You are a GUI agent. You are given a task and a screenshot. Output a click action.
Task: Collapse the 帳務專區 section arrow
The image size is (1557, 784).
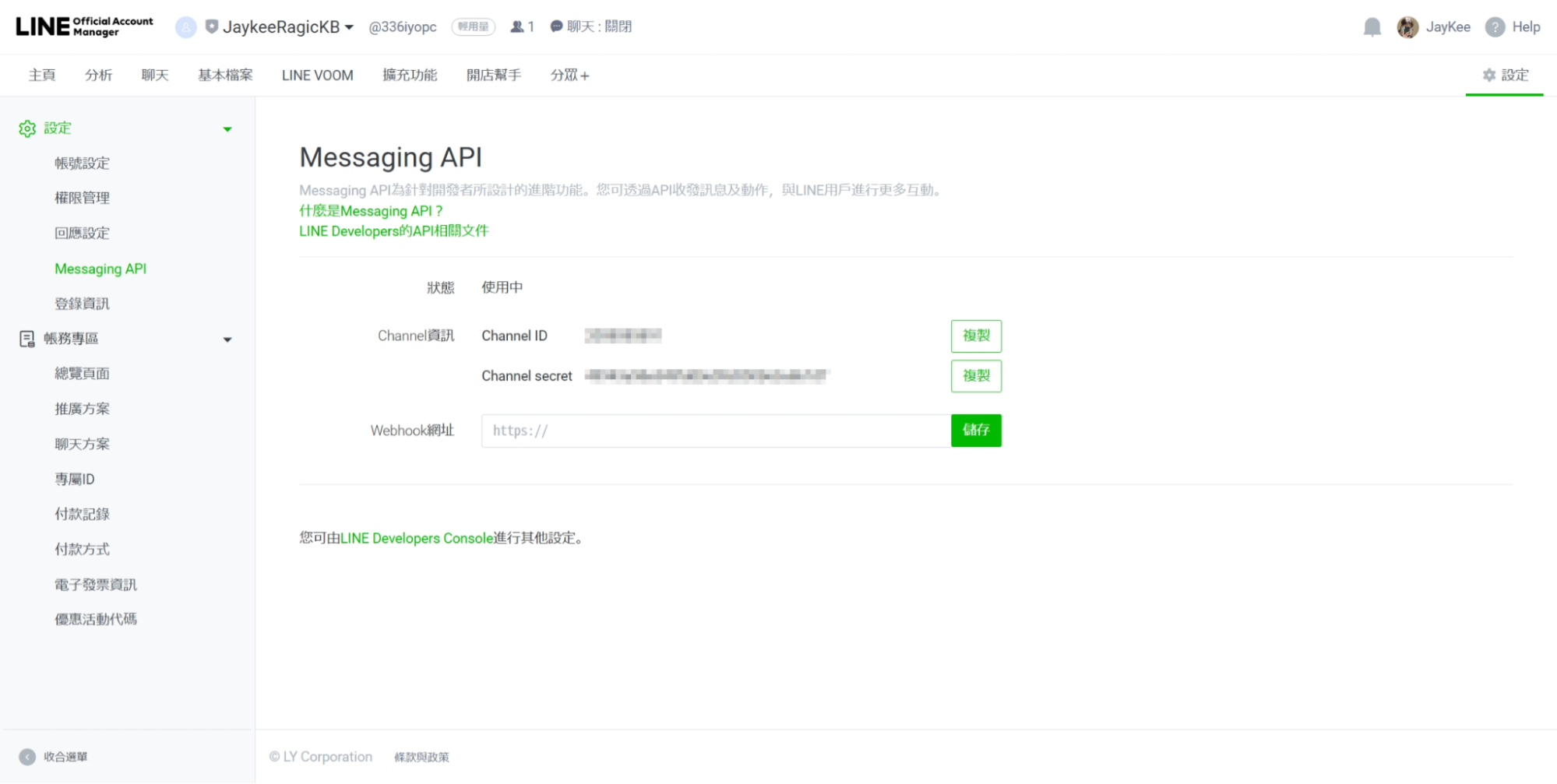[x=227, y=339]
